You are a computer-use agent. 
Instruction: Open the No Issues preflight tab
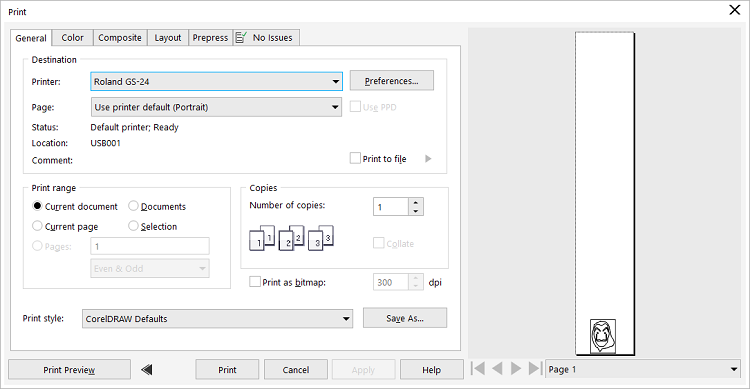pos(266,38)
